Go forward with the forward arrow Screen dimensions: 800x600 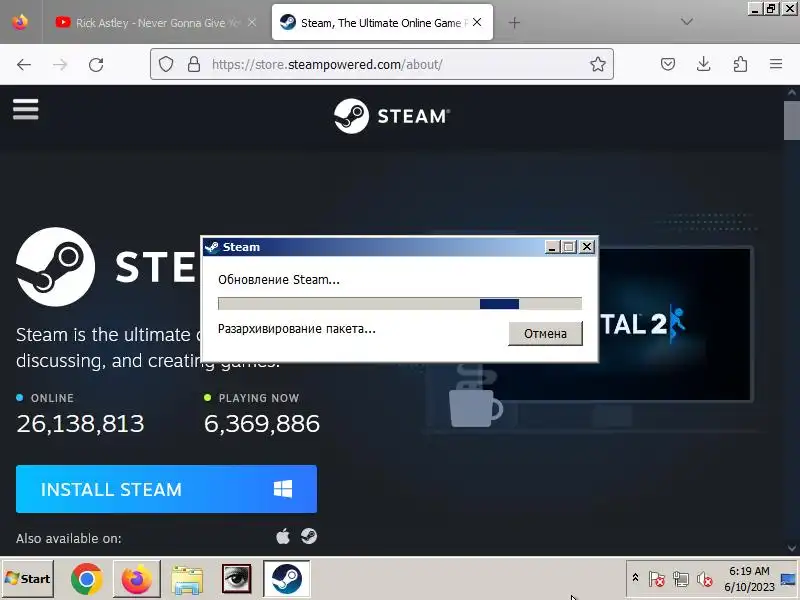(60, 64)
